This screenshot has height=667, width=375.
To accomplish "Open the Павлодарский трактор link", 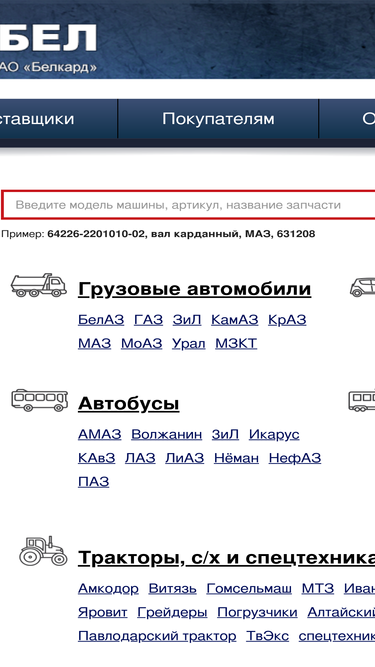I will point(157,636).
